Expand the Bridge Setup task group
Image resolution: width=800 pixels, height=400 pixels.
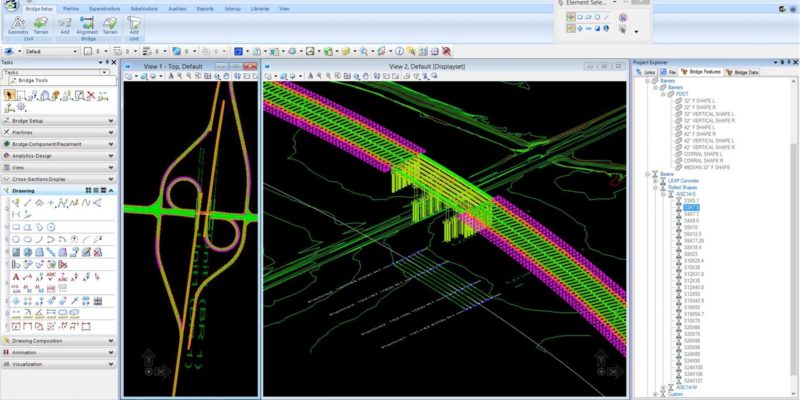(x=59, y=121)
